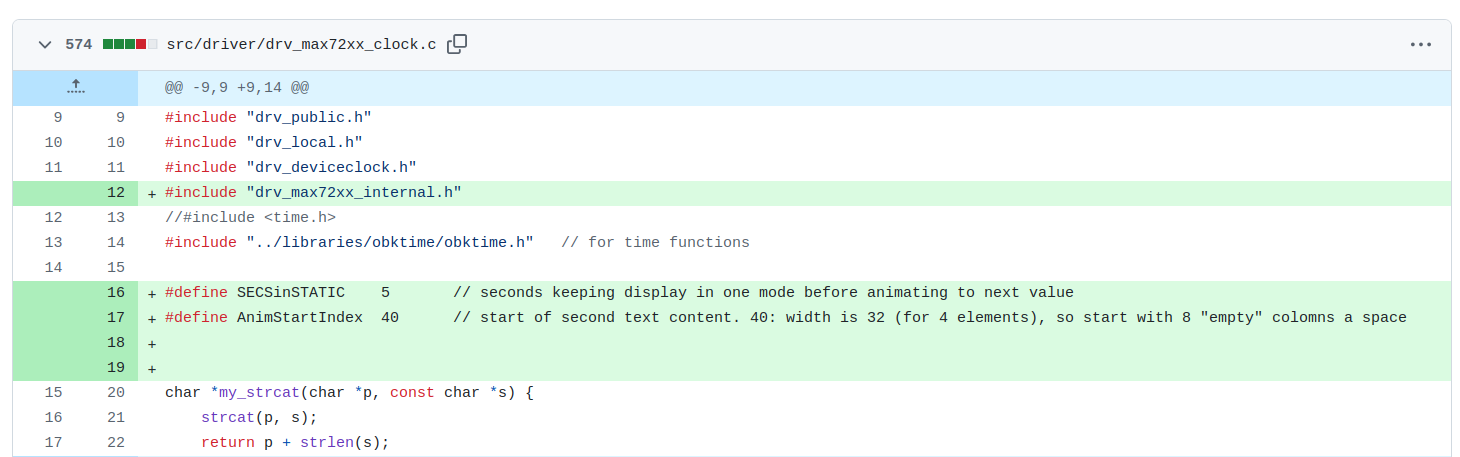Select new line number 17 beside AnimStartIndex define
The height and width of the screenshot is (457, 1460).
pyautogui.click(x=116, y=318)
